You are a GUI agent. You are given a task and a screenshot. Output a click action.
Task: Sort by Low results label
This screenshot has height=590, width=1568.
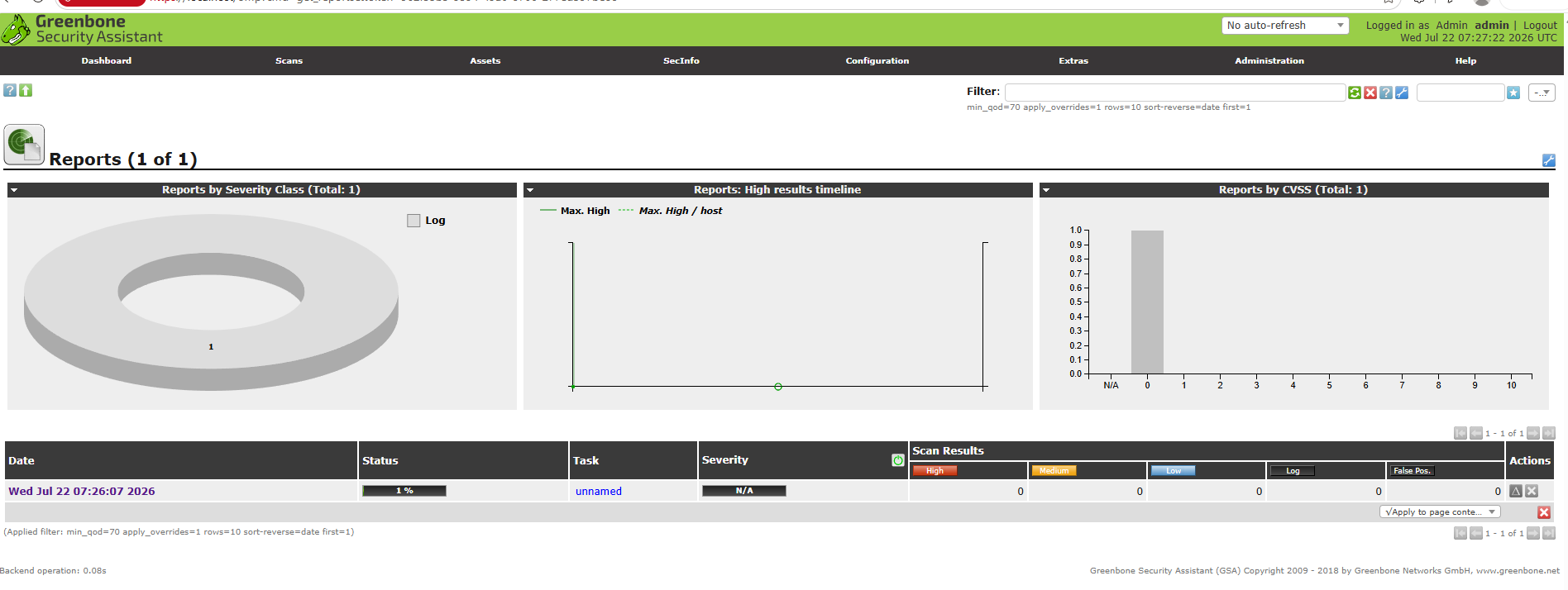point(1174,471)
